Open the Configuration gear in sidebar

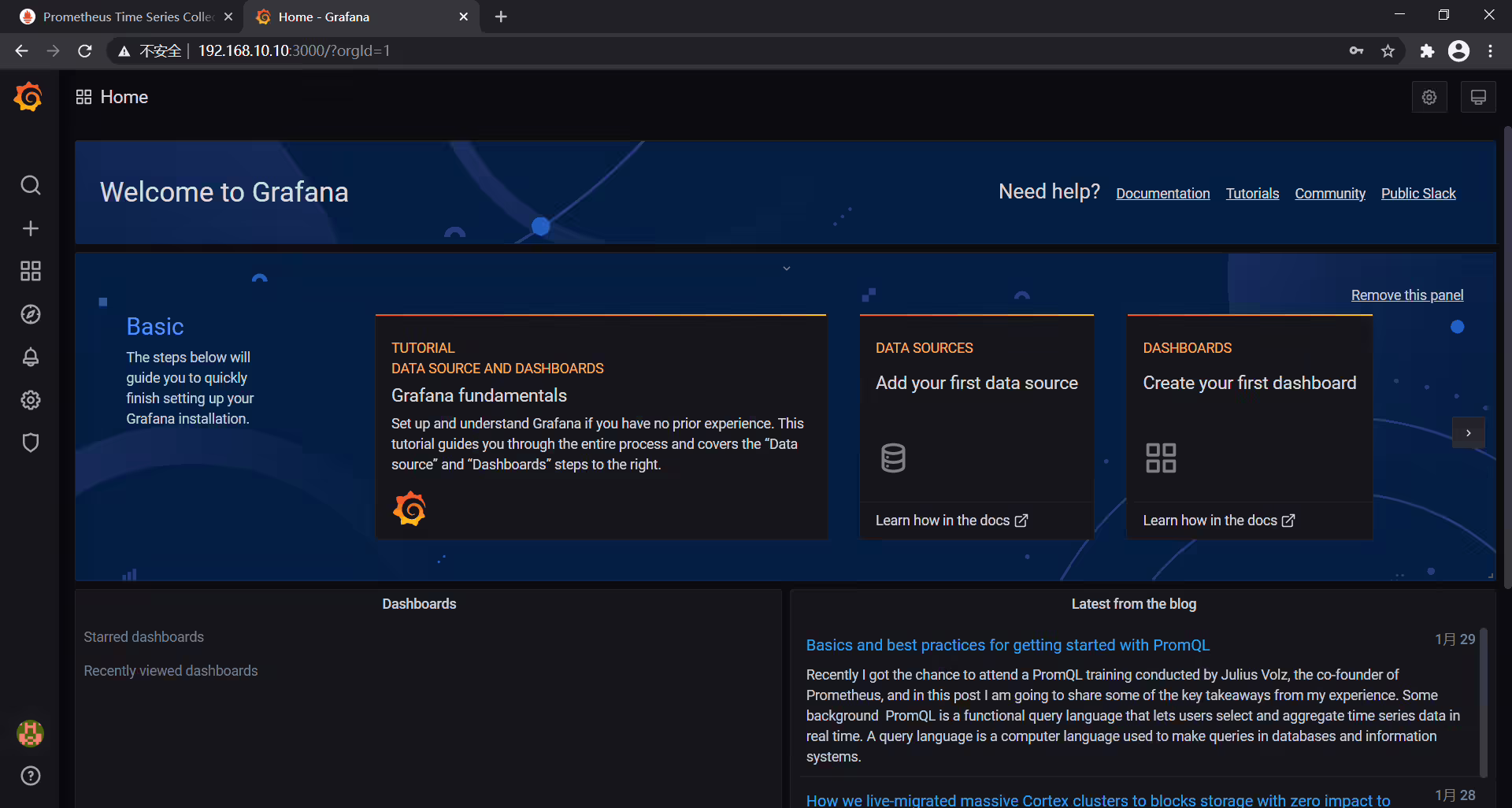(31, 400)
